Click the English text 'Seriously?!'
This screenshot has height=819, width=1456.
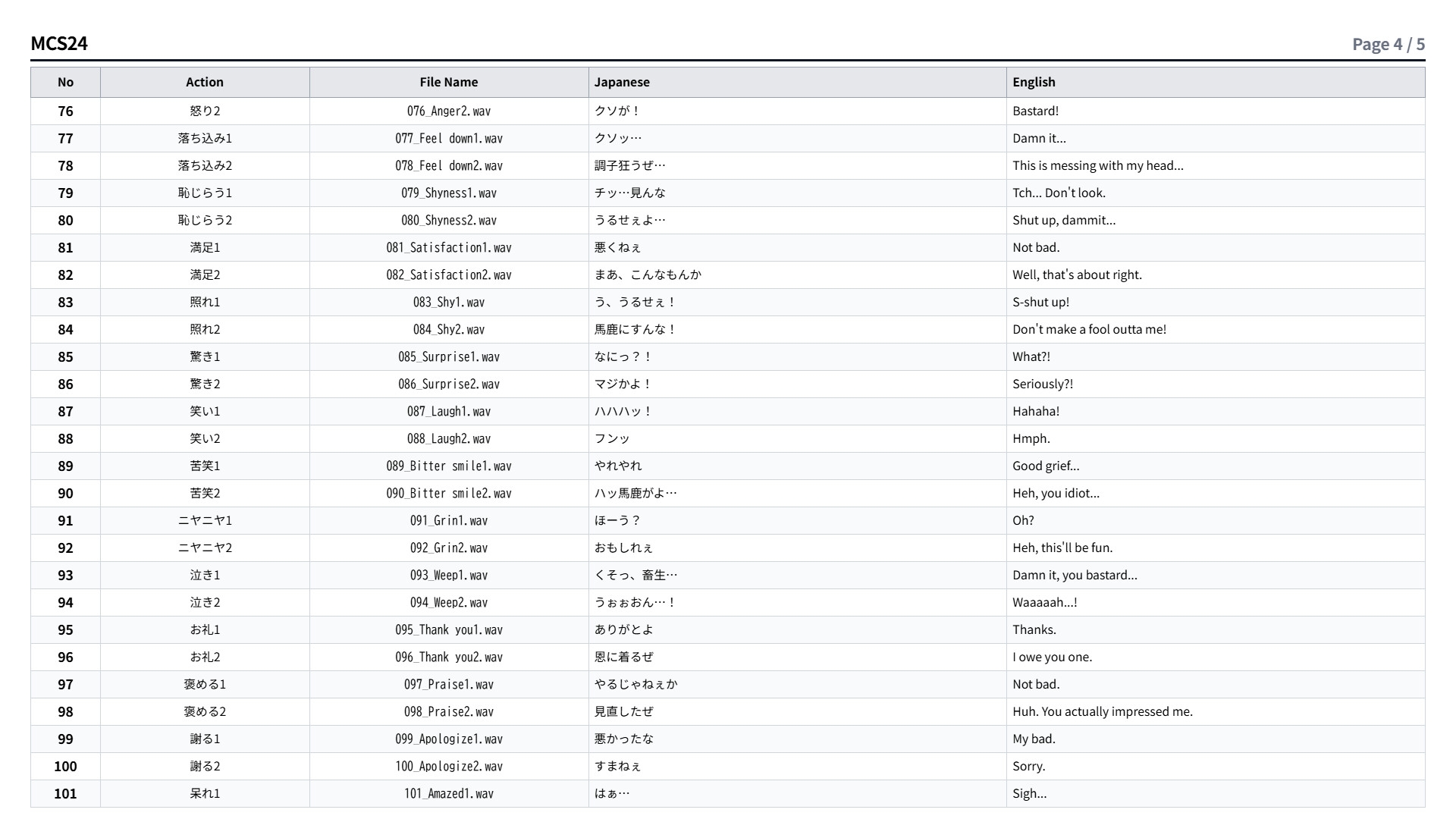[x=1043, y=384]
